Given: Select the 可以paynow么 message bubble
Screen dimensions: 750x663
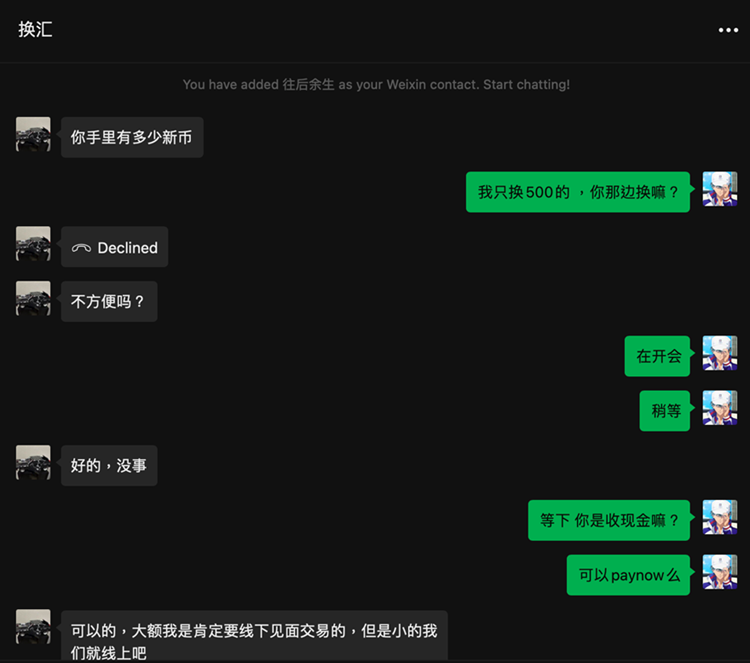Looking at the screenshot, I should tap(628, 575).
